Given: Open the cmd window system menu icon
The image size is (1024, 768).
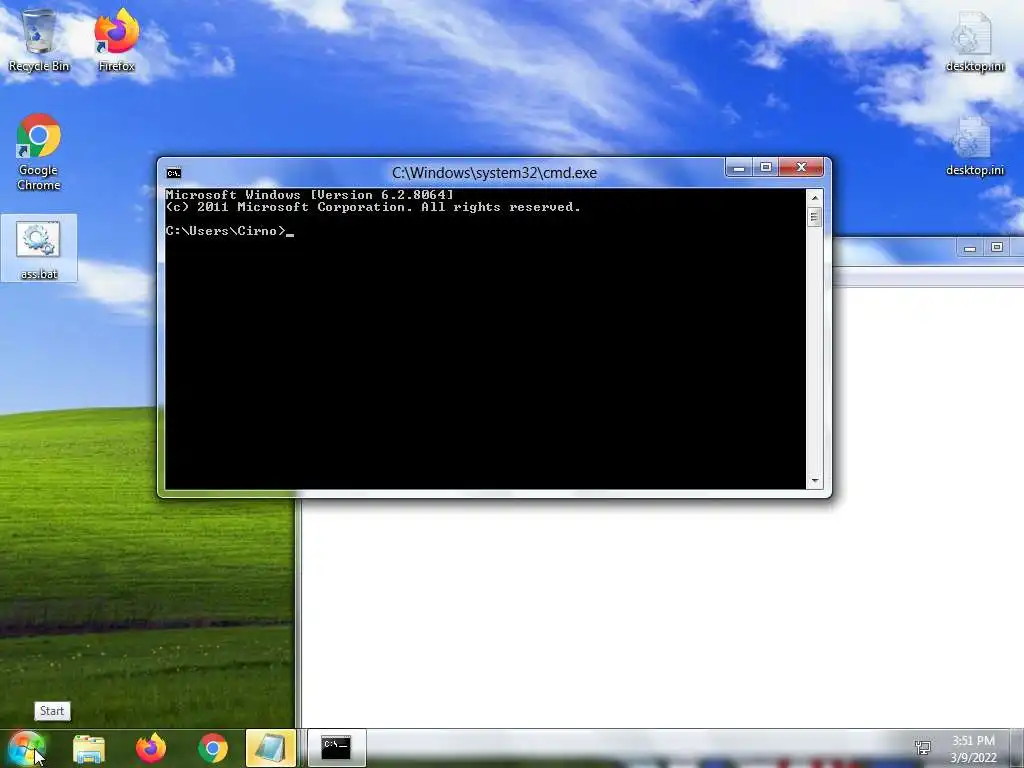Looking at the screenshot, I should (x=174, y=173).
